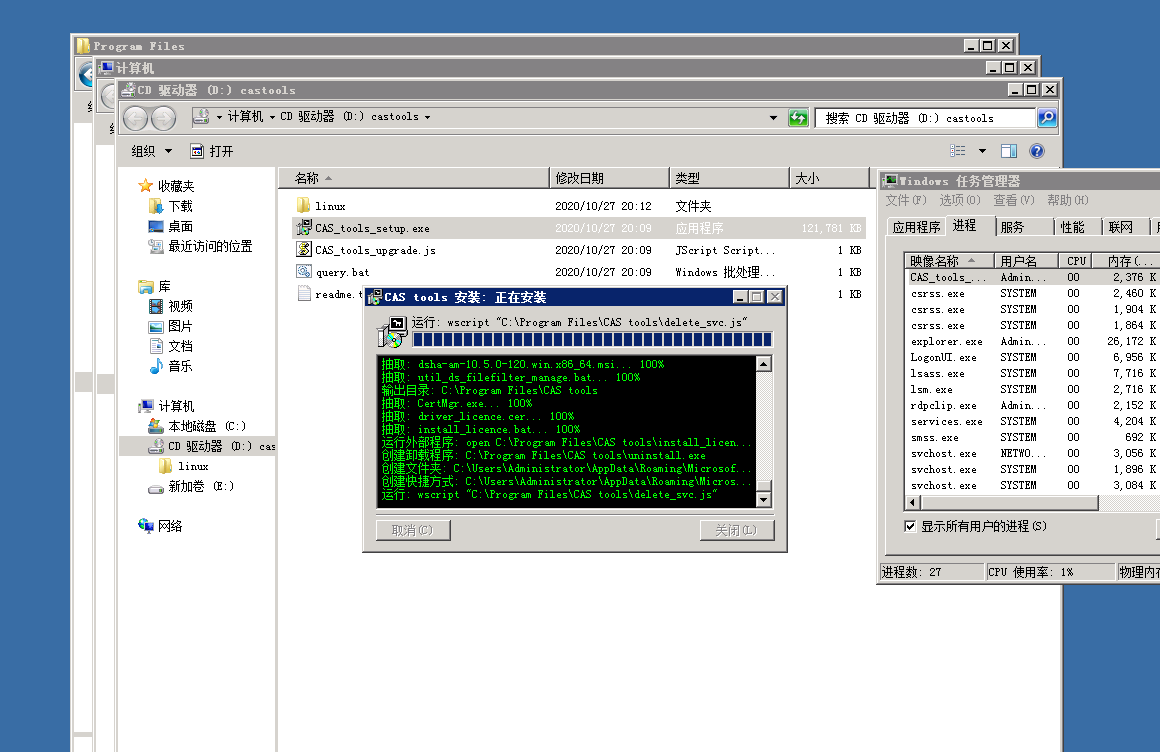The height and width of the screenshot is (752, 1160).
Task: Click the 打开 toolbar button
Action: (x=212, y=151)
